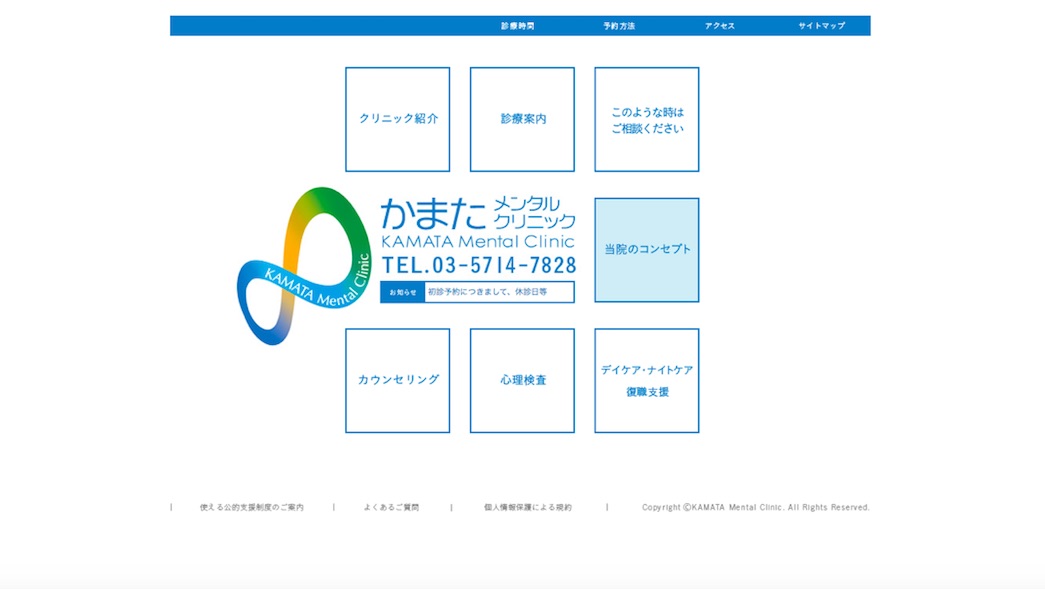Open the 心理検査 tile
Viewport: 1045px width, 589px height.
coord(522,381)
